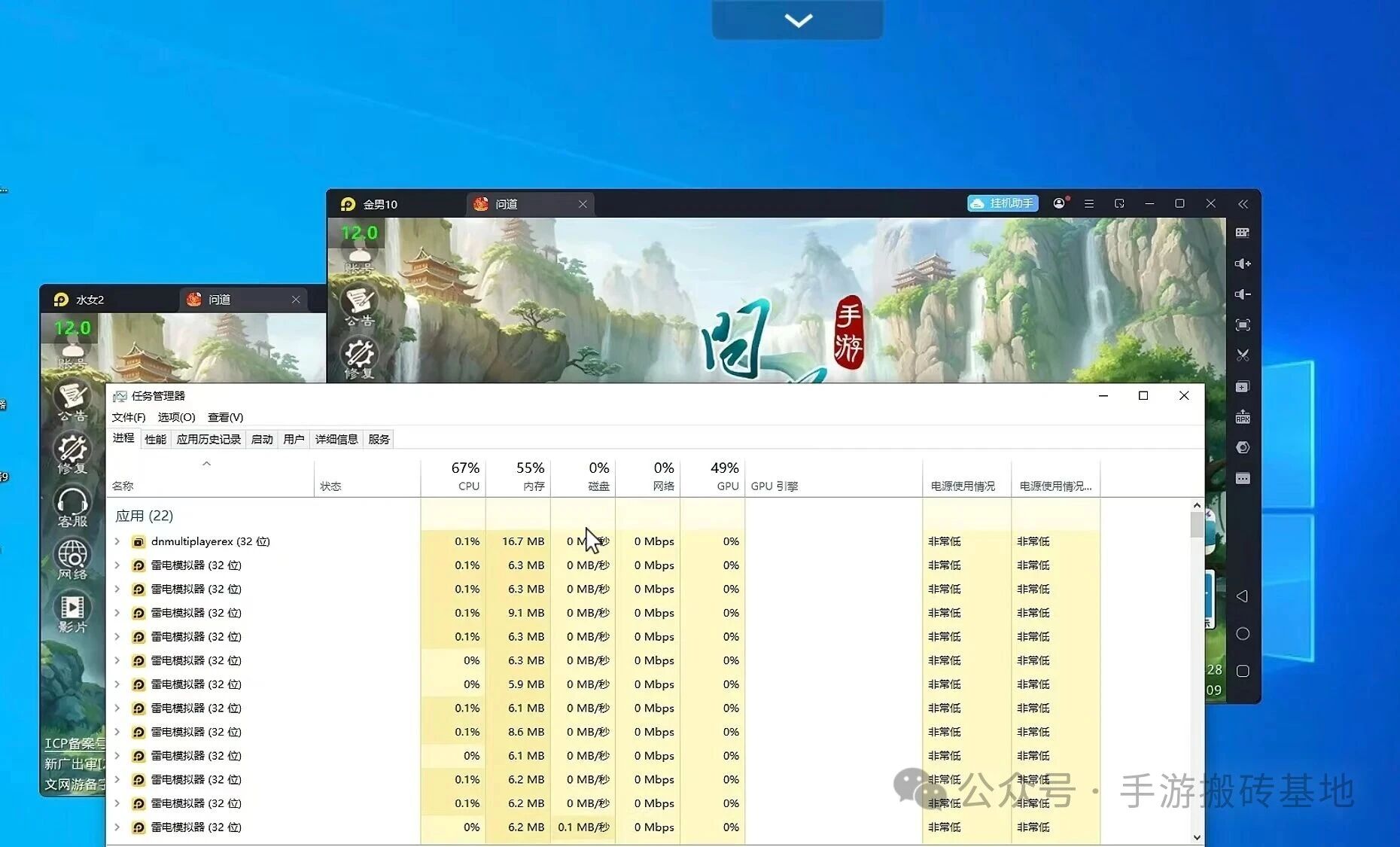Sort by 名称 column header
Screen dimensions: 1400x847
click(x=211, y=477)
